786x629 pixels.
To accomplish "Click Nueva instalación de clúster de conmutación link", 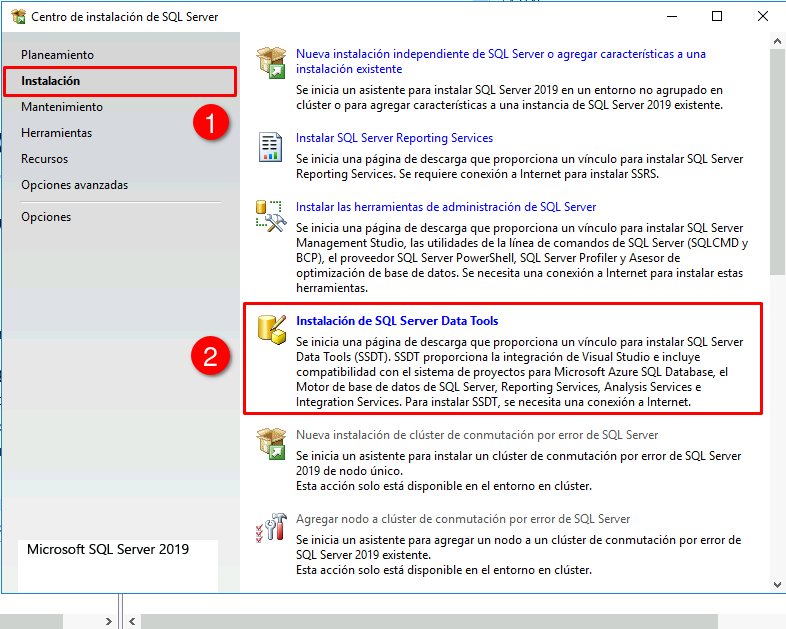I will tap(477, 435).
